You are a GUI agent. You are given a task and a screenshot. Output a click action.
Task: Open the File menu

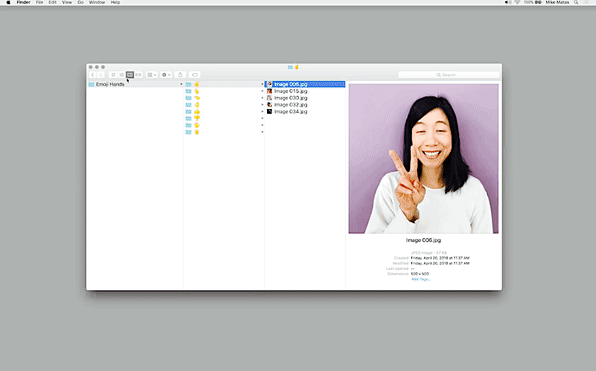coord(39,2)
